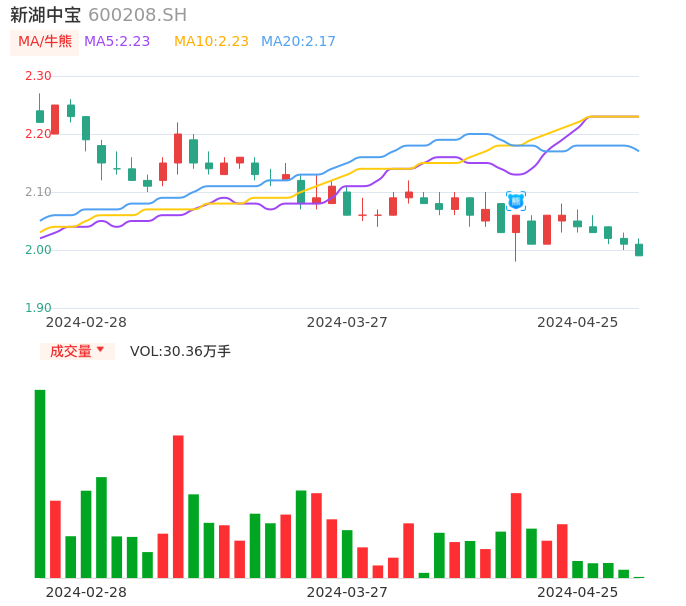The height and width of the screenshot is (606, 686).
Task: Click the tallest red volume bar
Action: [178, 506]
